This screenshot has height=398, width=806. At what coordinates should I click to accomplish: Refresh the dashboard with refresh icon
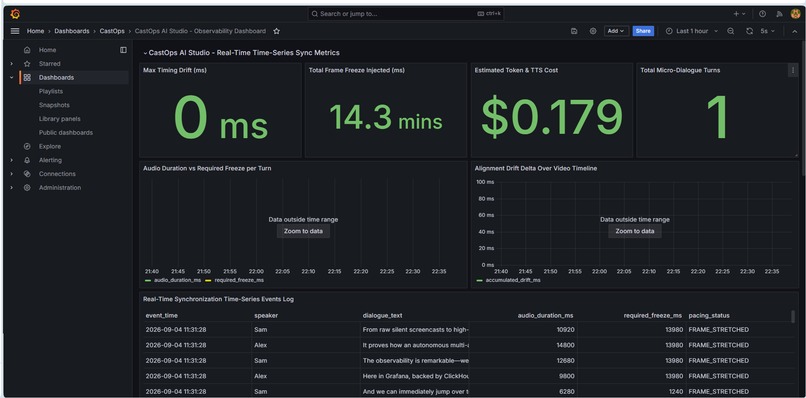[749, 31]
